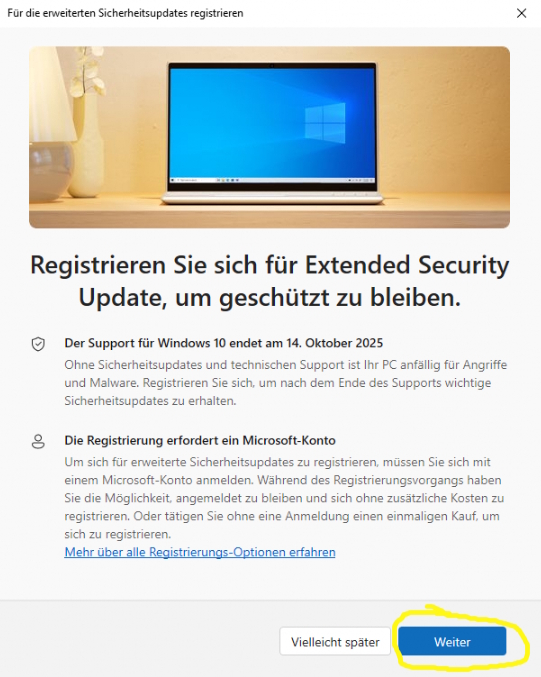Click the Windows logo on laptop screen

[x=325, y=123]
